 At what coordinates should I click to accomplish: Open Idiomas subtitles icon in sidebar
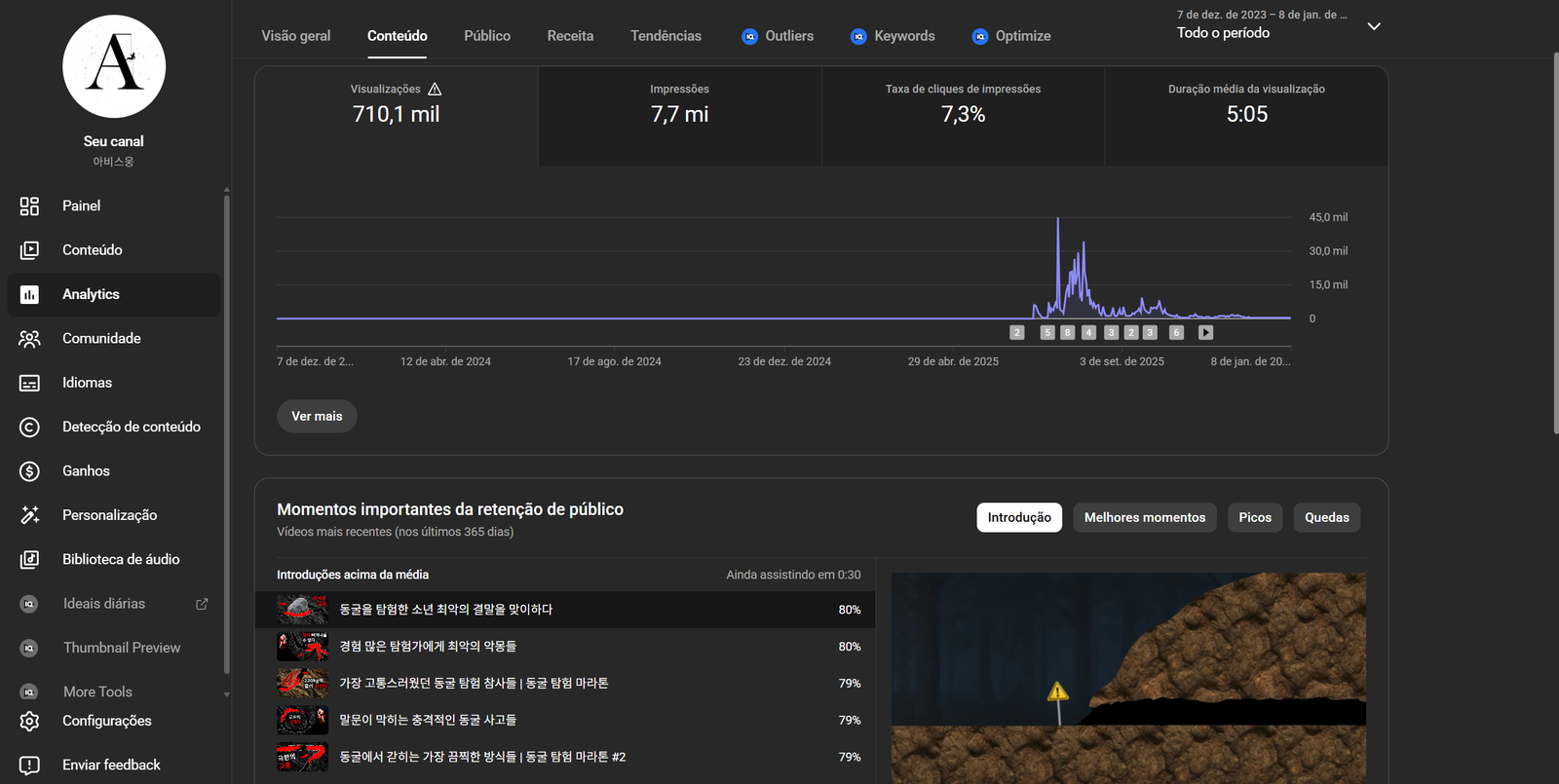(x=29, y=383)
